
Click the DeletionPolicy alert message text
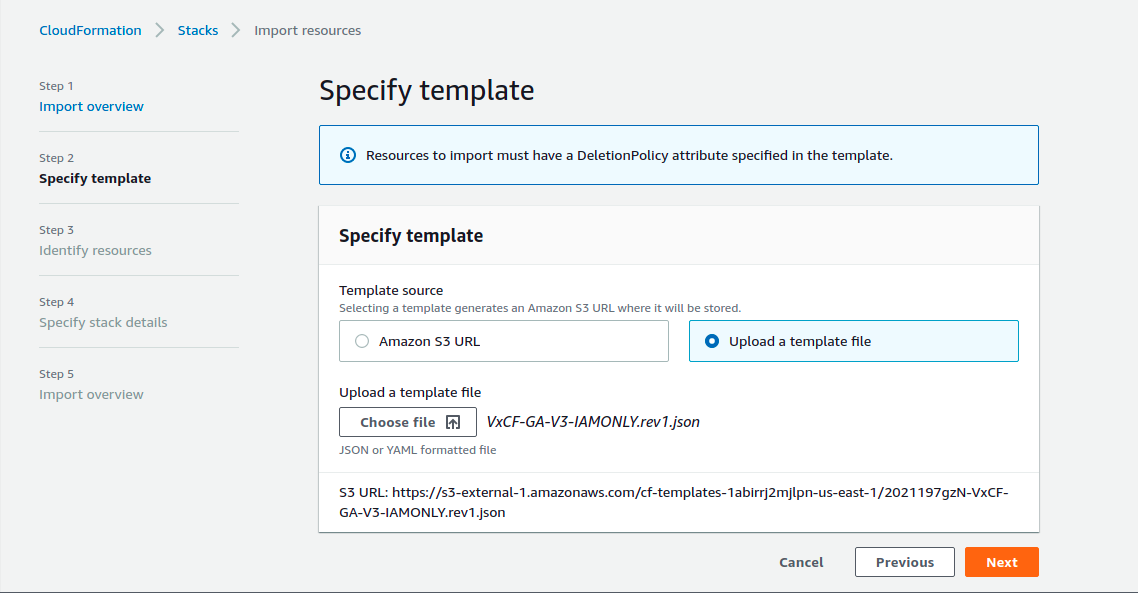tap(629, 155)
